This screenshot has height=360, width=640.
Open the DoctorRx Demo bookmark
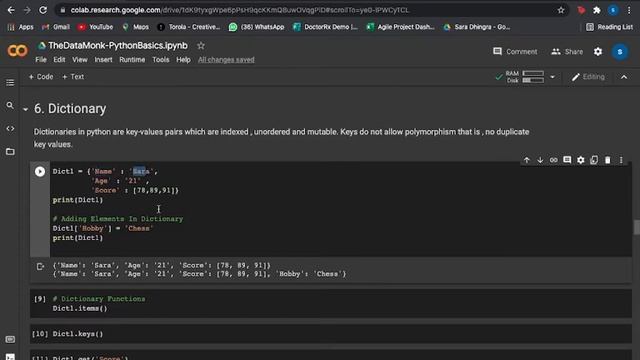coord(325,27)
